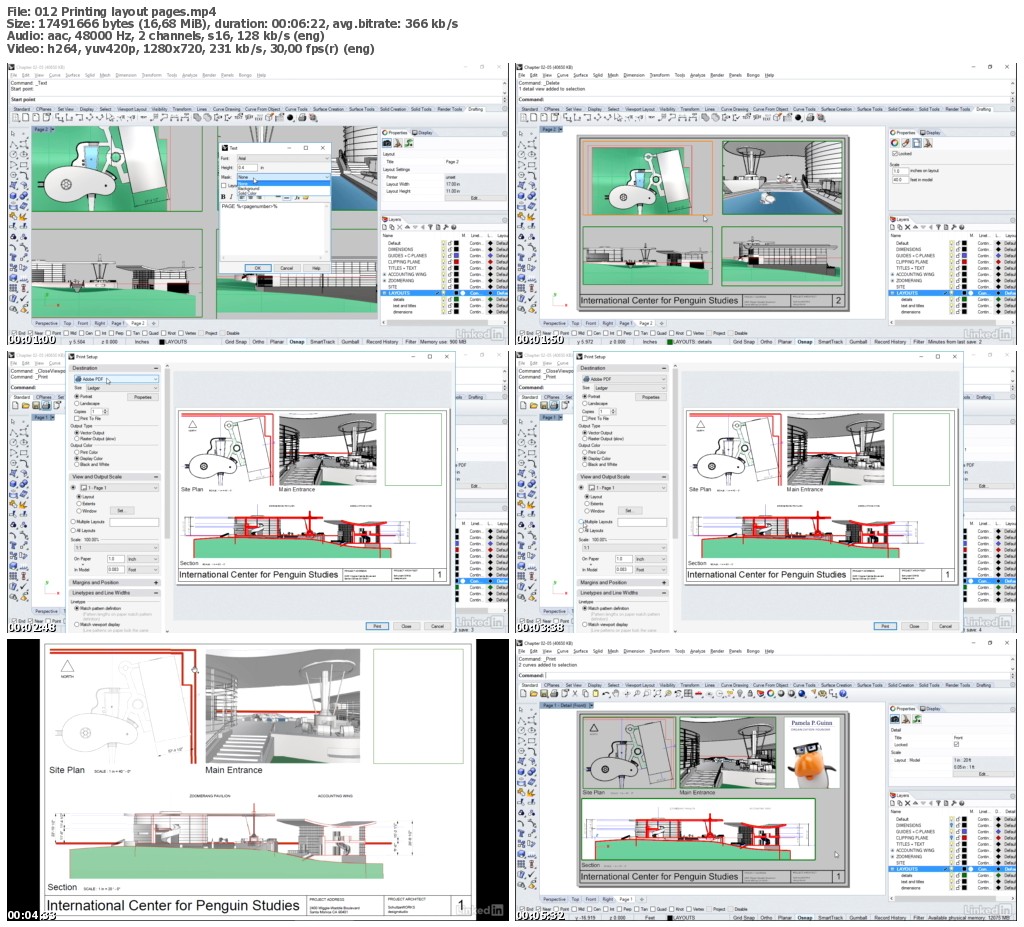Open the Perspective viewport tab in the 00:01:00 frame
The image size is (1024, 927).
click(46, 323)
